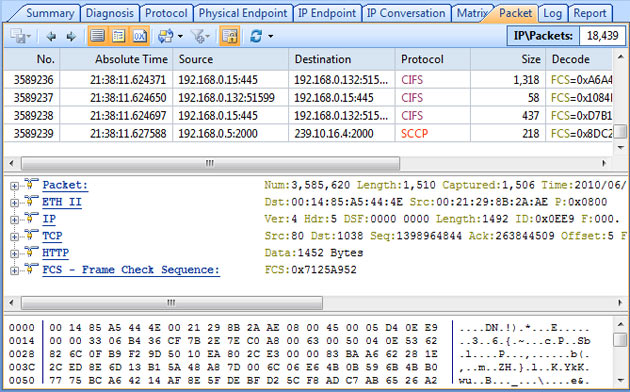
Task: Click the packet list scroll right arrow
Action: pyautogui.click(x=604, y=163)
